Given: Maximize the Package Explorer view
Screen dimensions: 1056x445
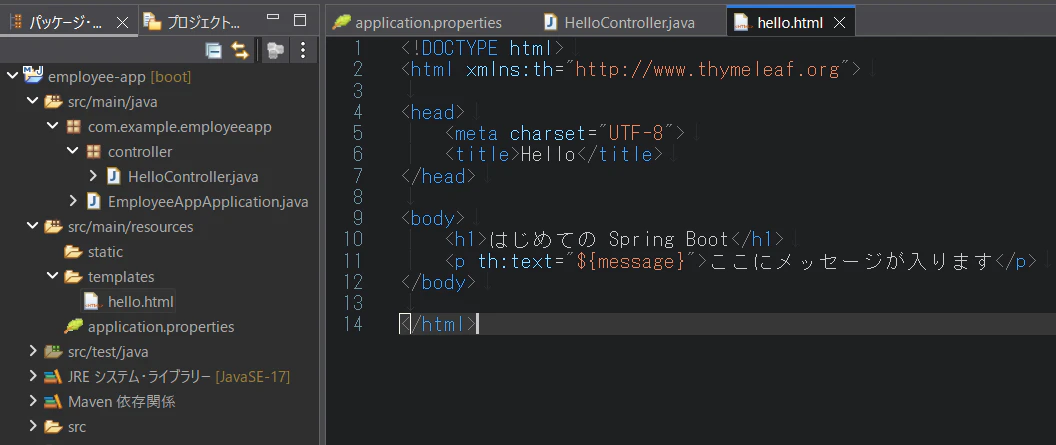Looking at the screenshot, I should 300,20.
